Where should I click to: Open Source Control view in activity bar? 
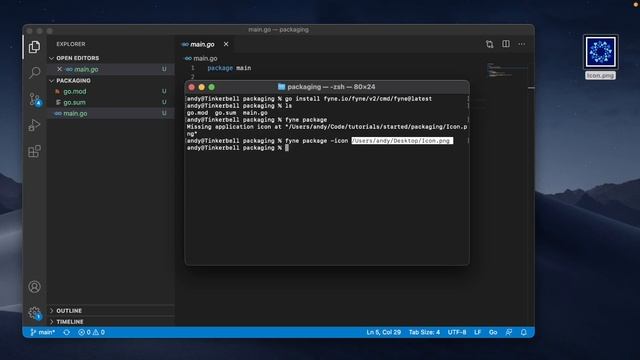[34, 99]
